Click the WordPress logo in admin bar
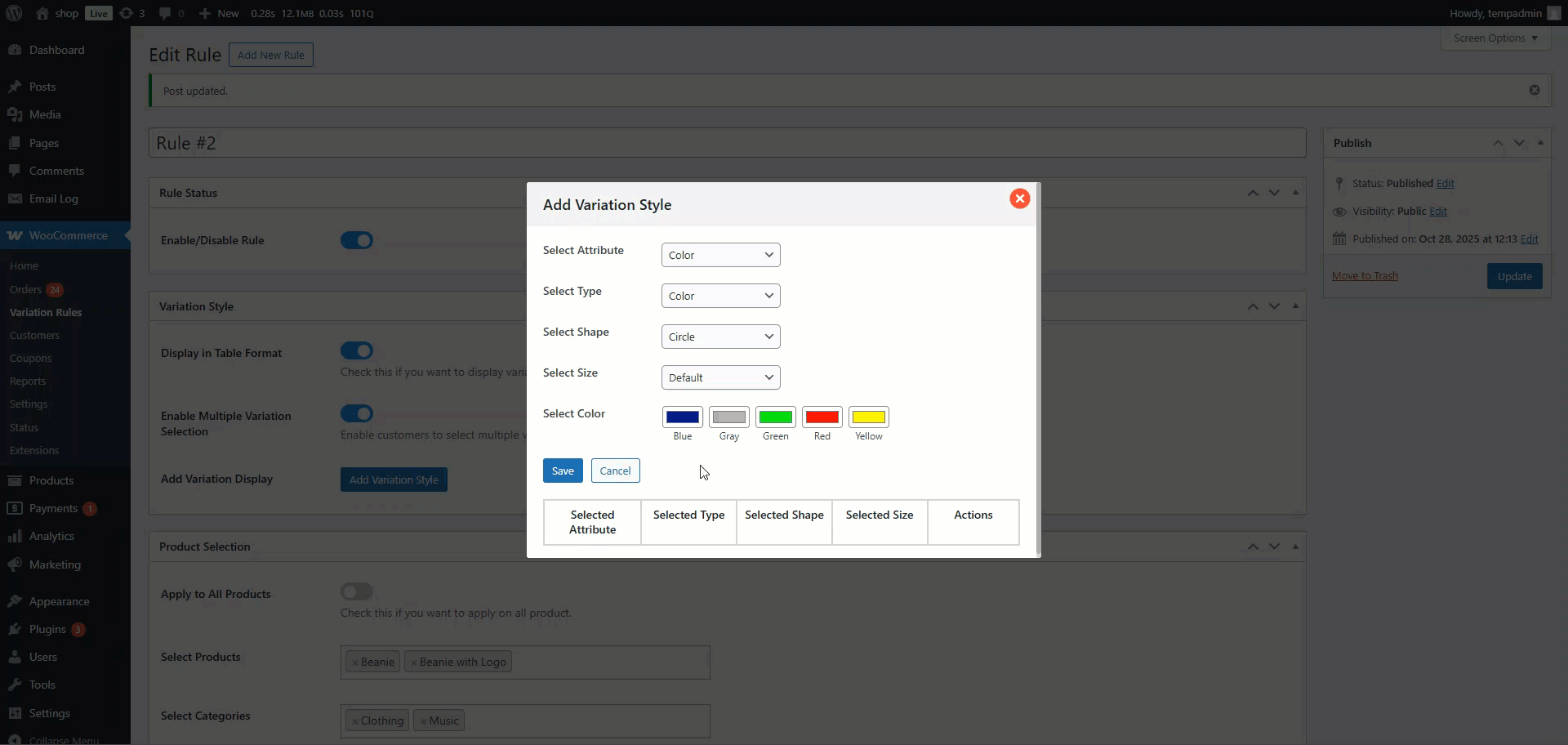Viewport: 1568px width, 745px height. (x=14, y=13)
